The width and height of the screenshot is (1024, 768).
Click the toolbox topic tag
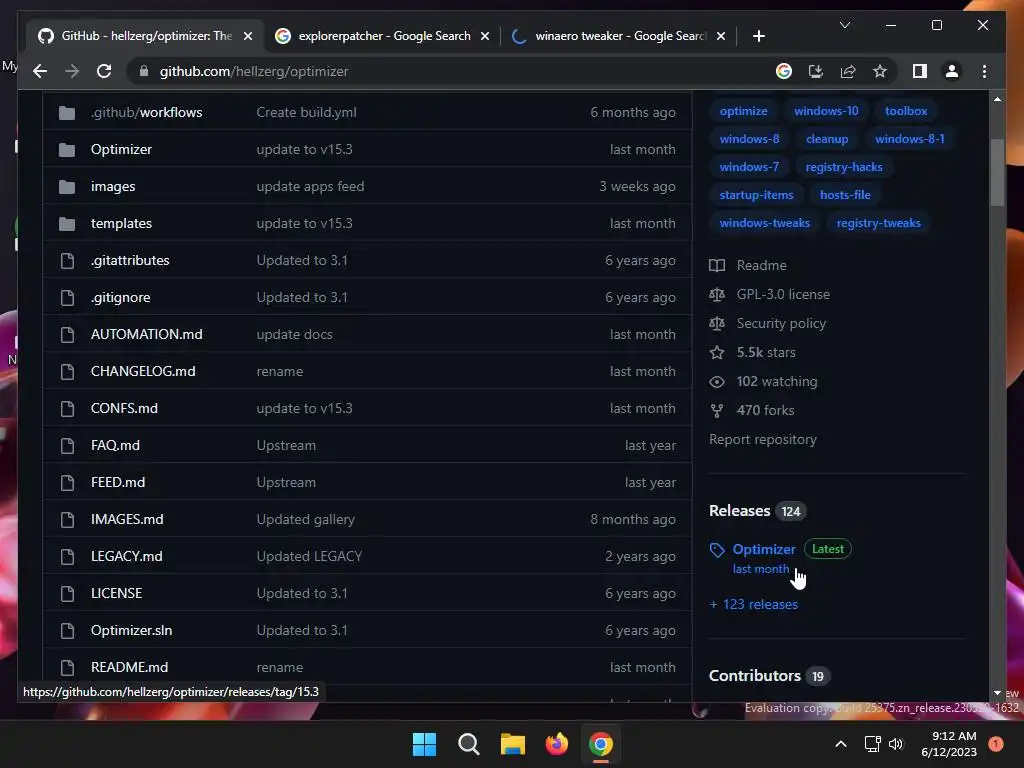(906, 111)
